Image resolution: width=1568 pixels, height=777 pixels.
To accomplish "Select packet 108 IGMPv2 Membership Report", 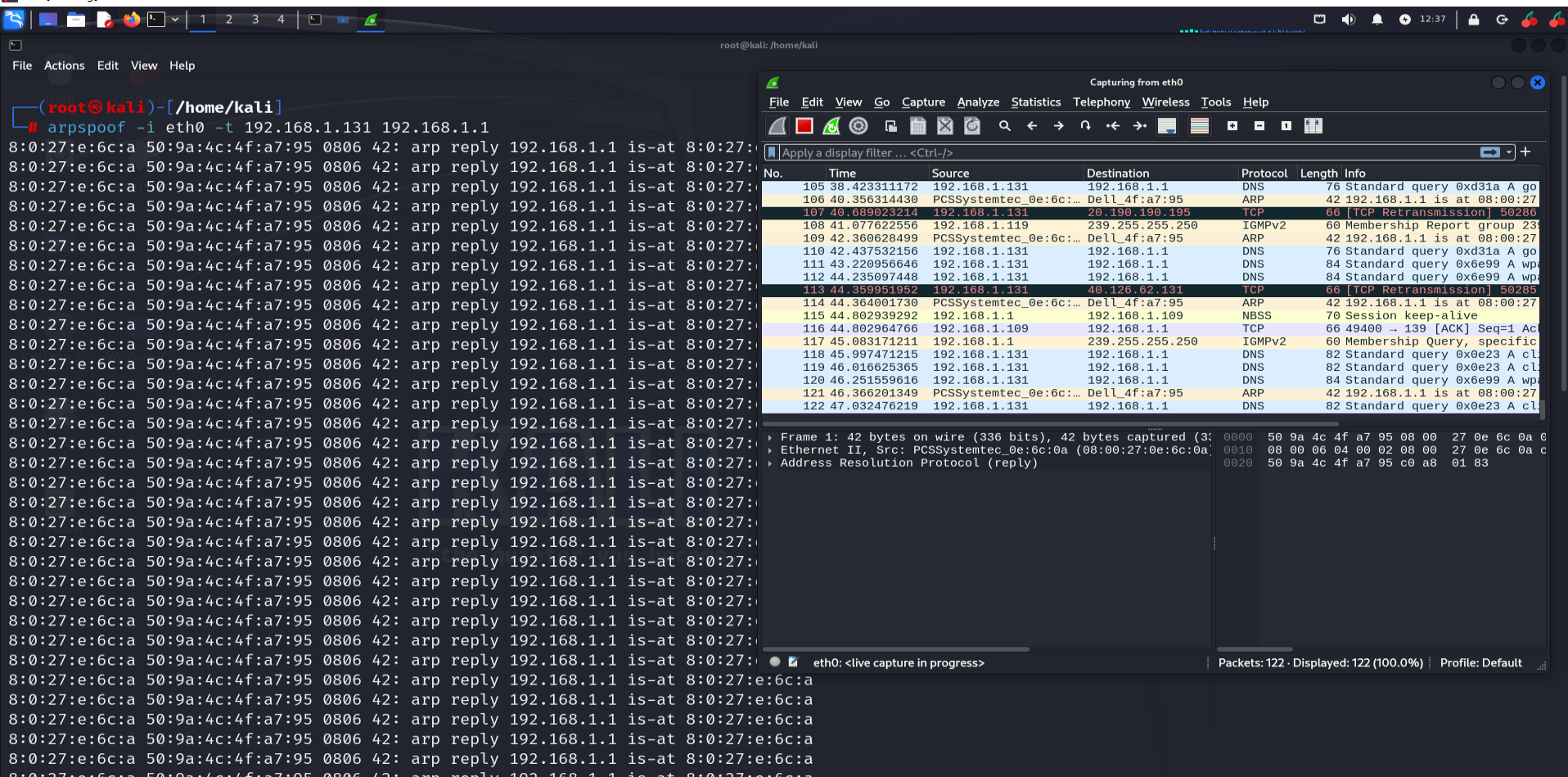I will [1150, 226].
